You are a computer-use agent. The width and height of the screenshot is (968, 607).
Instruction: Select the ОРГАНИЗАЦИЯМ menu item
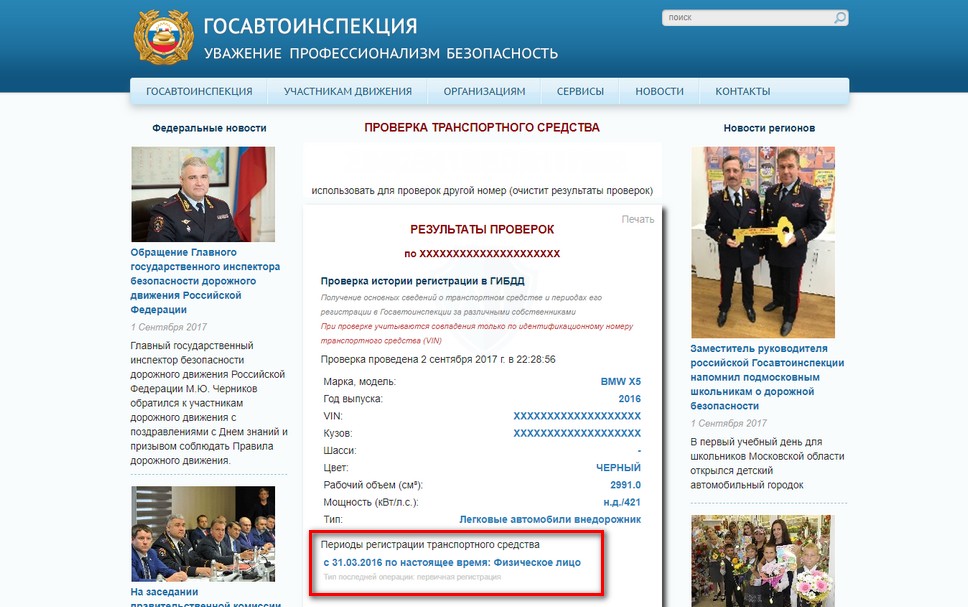pyautogui.click(x=484, y=91)
